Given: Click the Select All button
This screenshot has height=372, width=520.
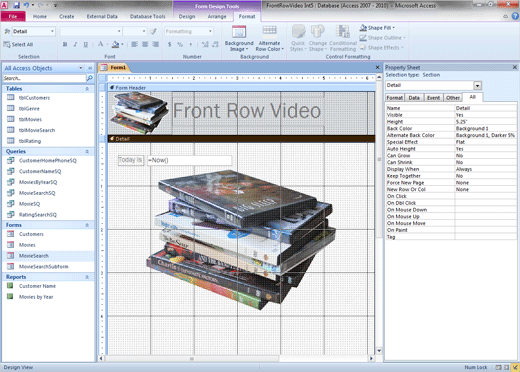Looking at the screenshot, I should 18,44.
